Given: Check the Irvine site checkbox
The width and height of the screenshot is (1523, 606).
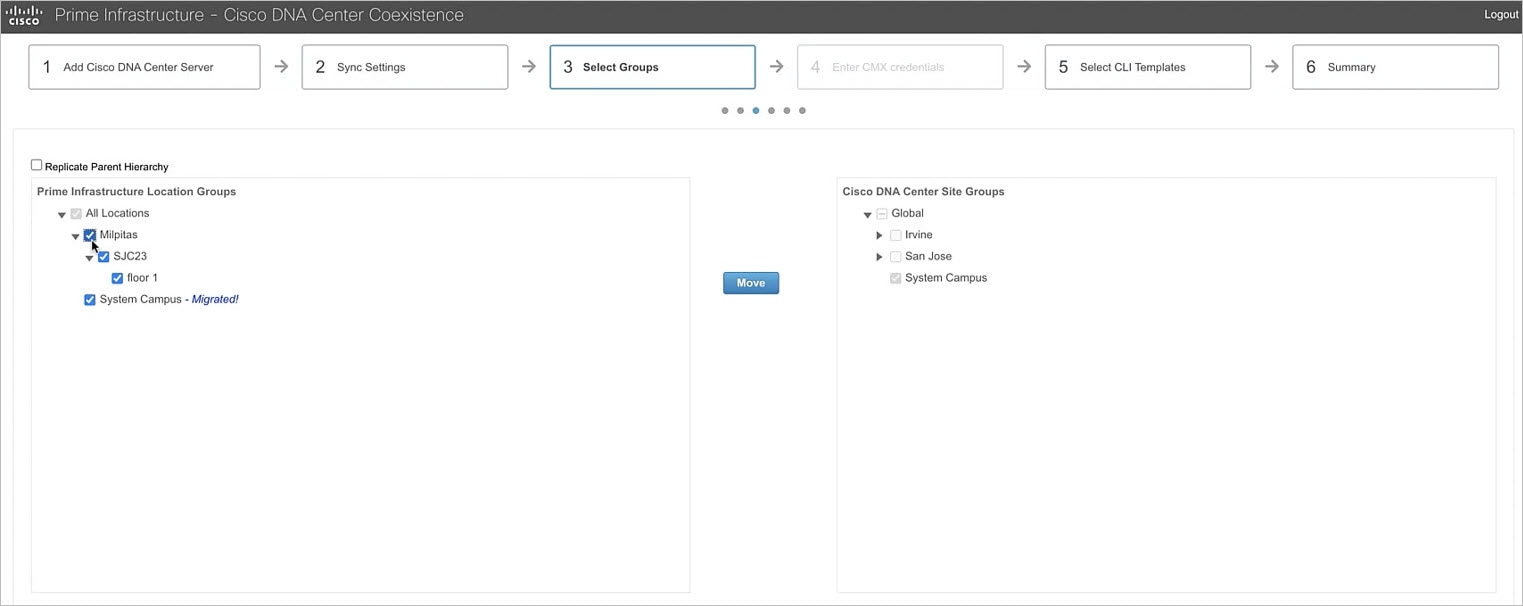Looking at the screenshot, I should [896, 235].
